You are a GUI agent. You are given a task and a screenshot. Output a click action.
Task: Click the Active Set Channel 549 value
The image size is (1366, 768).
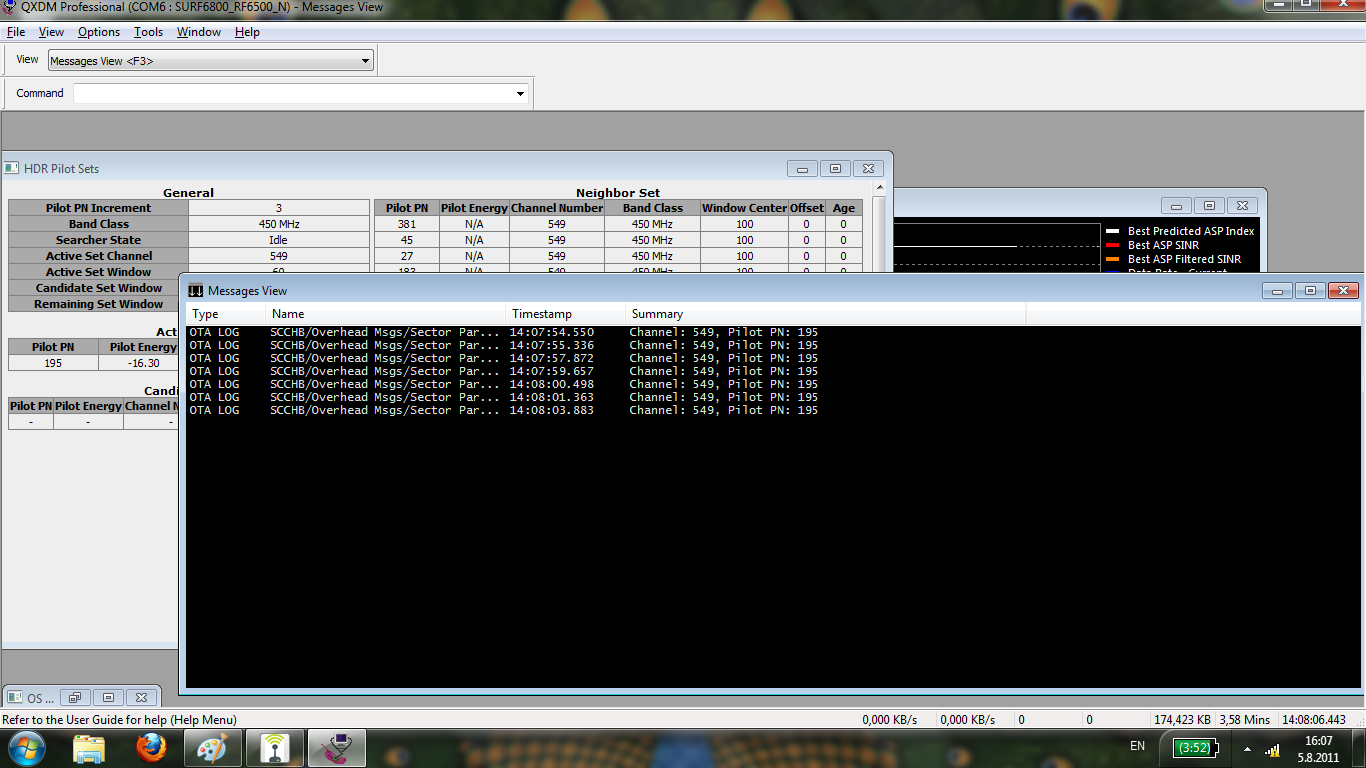click(x=279, y=256)
